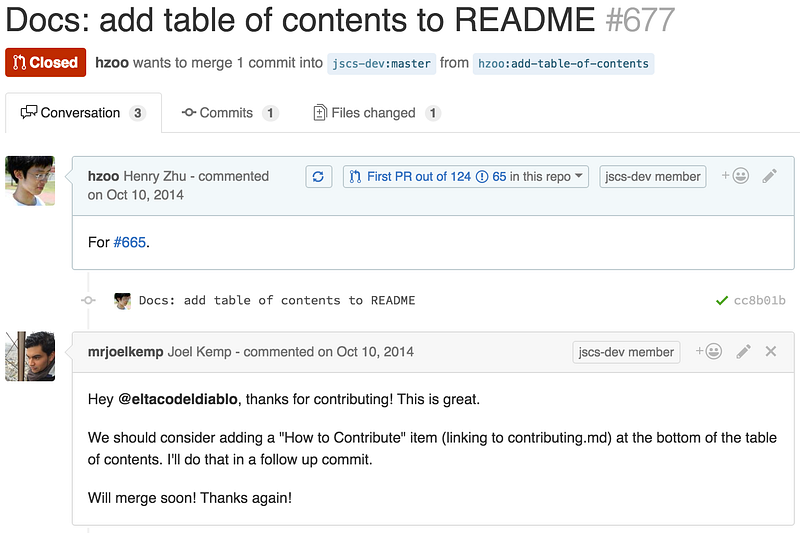Click the commit node icon on the timeline
The height and width of the screenshot is (533, 800).
coord(88,300)
